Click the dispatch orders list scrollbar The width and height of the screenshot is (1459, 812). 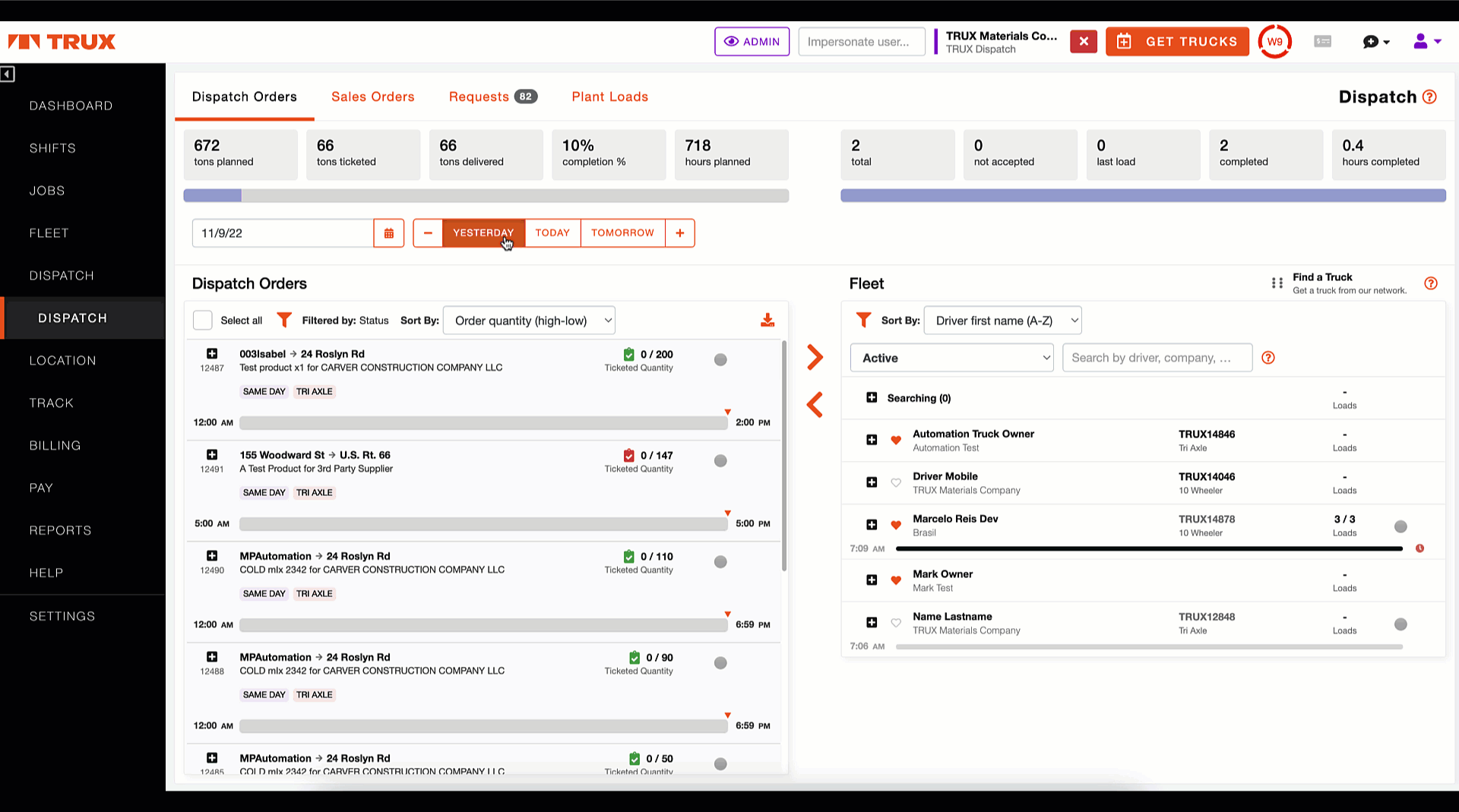pyautogui.click(x=784, y=456)
